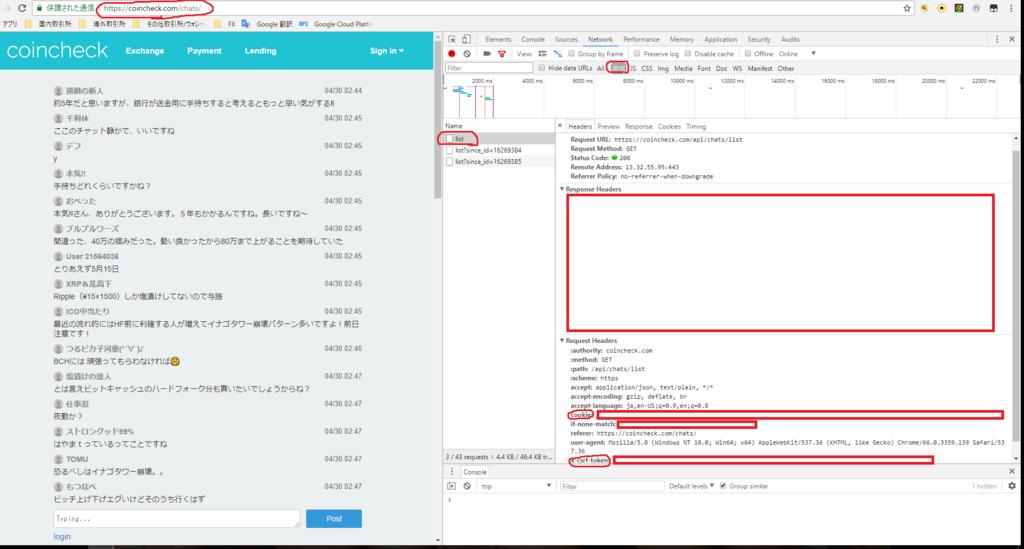Viewport: 1024px width, 549px height.
Task: Filter requests by XHR type
Action: [618, 68]
